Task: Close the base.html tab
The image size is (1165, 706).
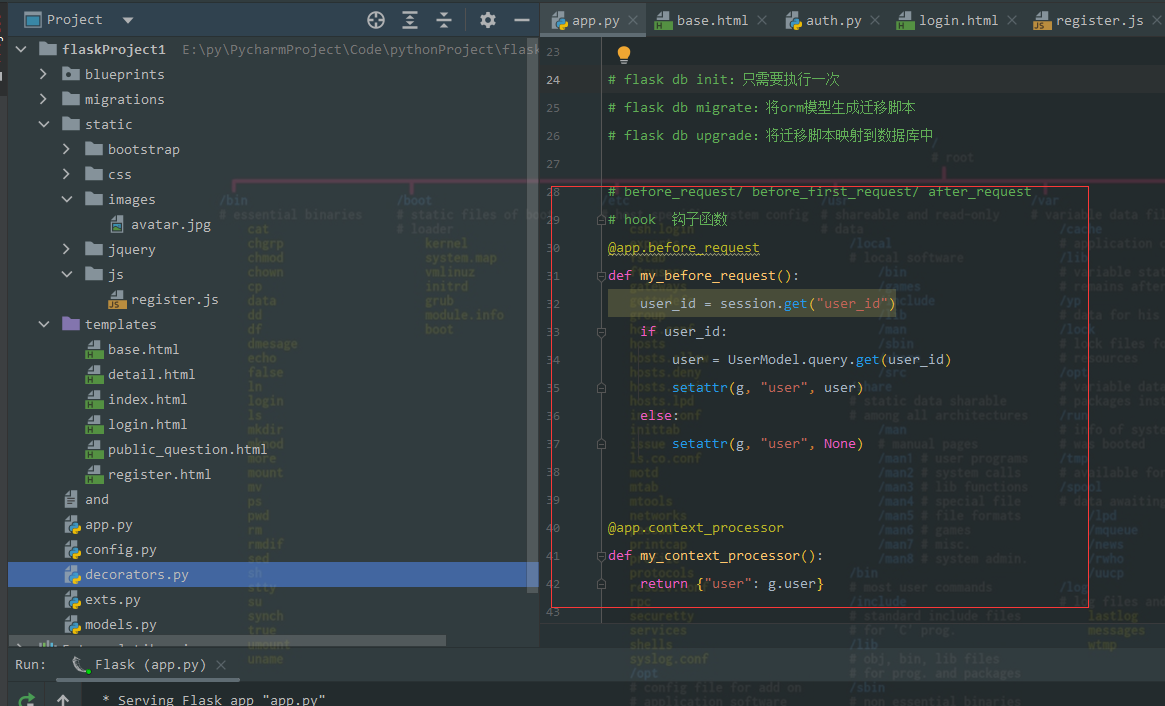Action: pos(762,21)
